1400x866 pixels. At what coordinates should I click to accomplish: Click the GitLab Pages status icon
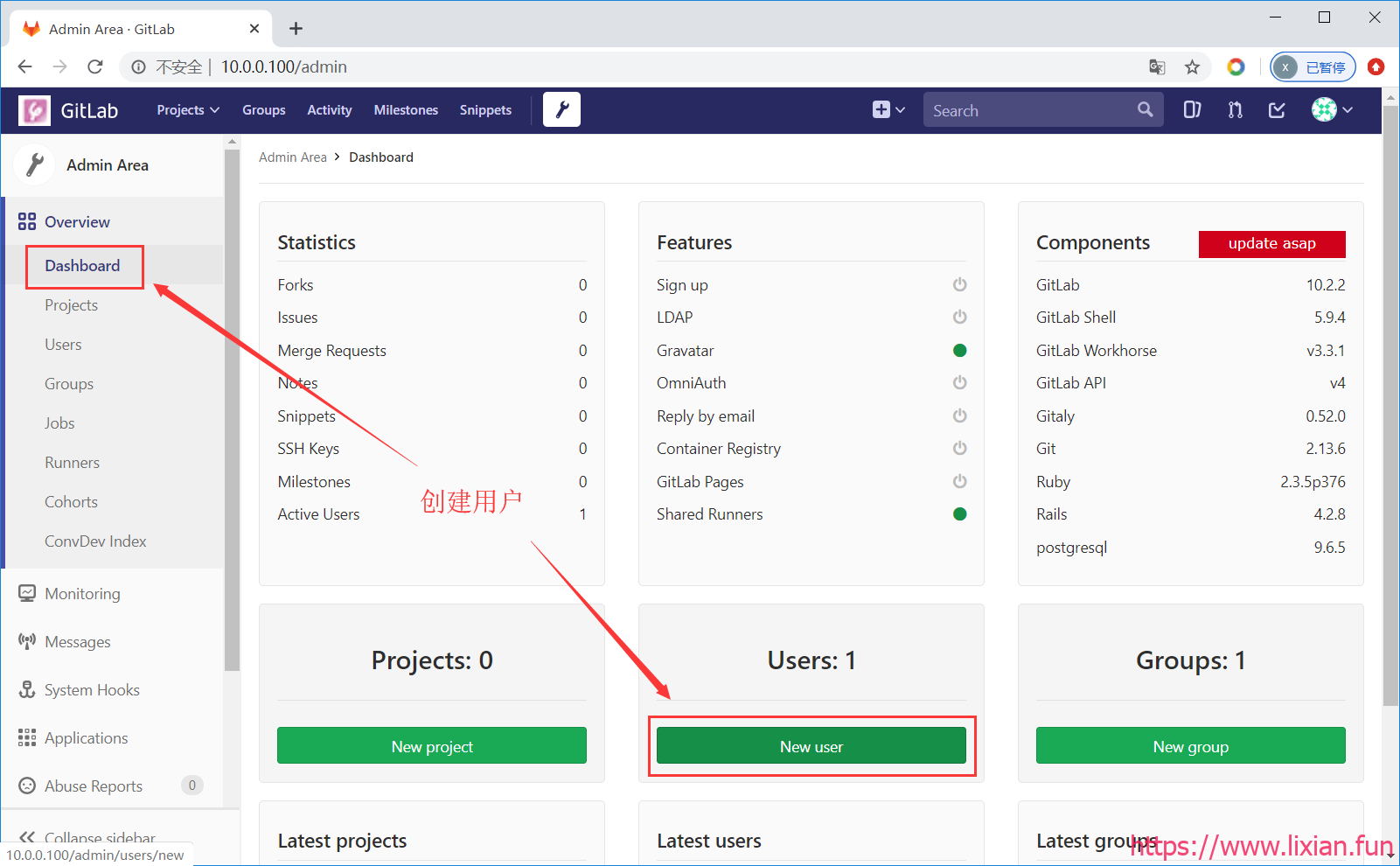coord(959,481)
